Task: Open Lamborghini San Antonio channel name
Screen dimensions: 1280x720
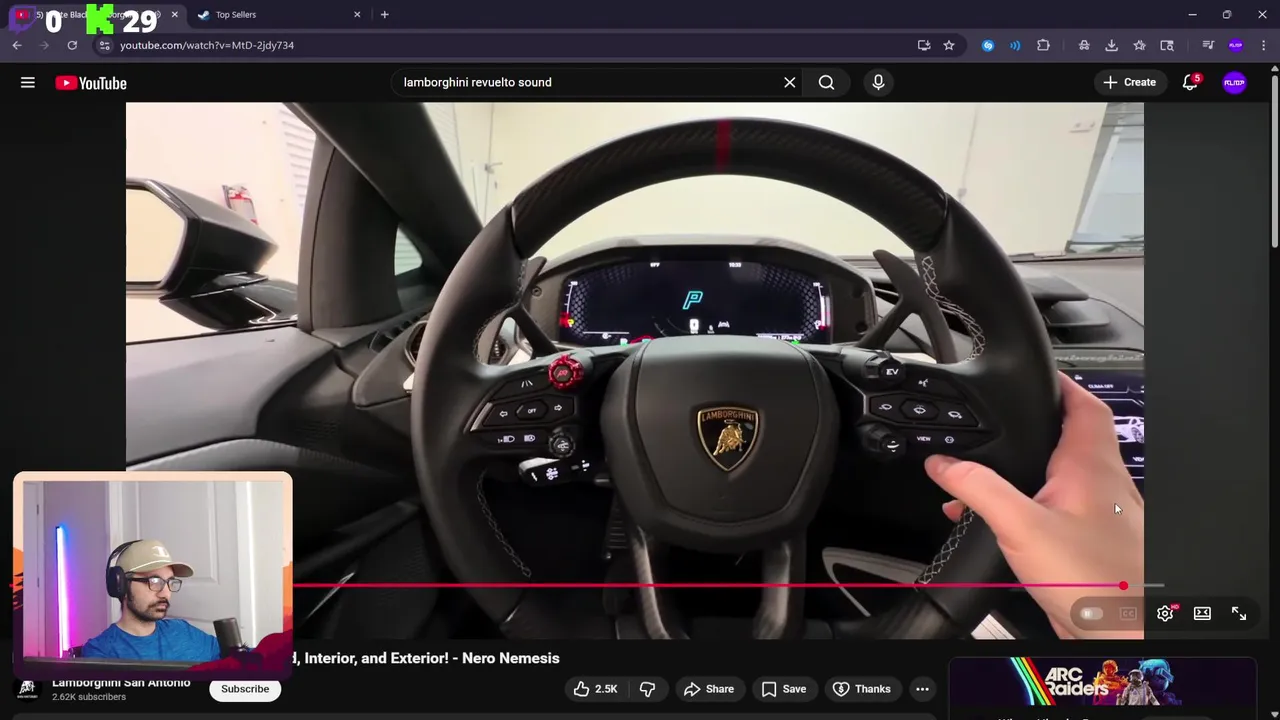Action: tap(121, 683)
